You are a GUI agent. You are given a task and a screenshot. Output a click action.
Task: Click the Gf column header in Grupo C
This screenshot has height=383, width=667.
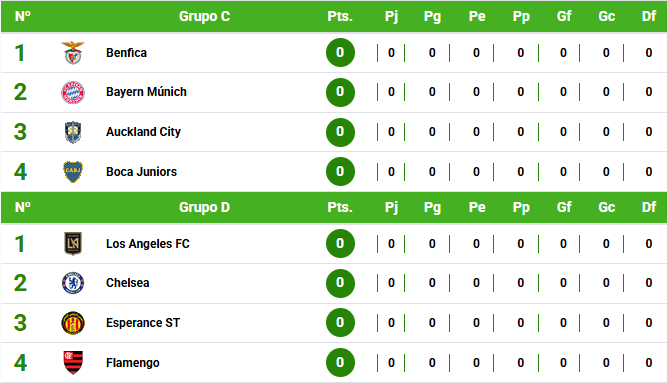(x=564, y=16)
